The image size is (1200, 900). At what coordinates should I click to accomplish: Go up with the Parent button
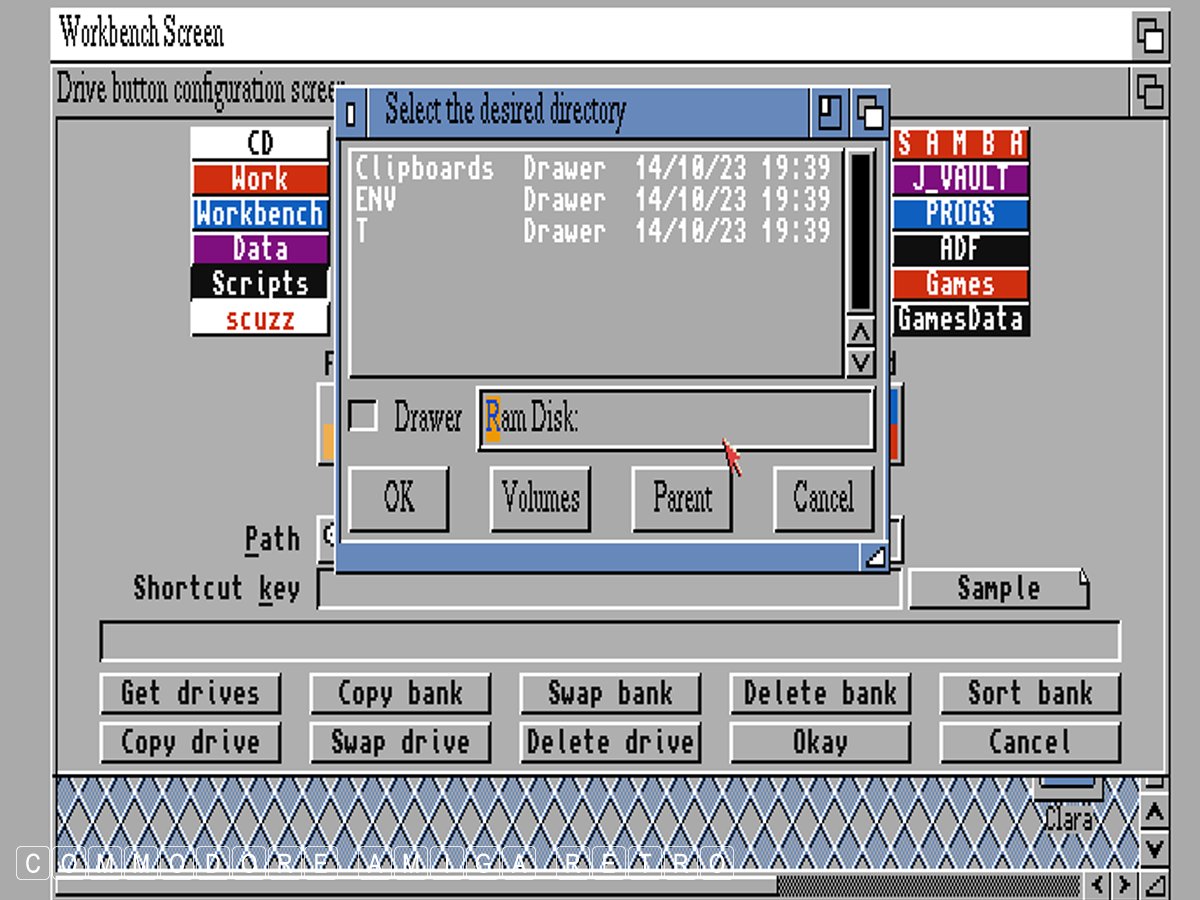pos(682,498)
